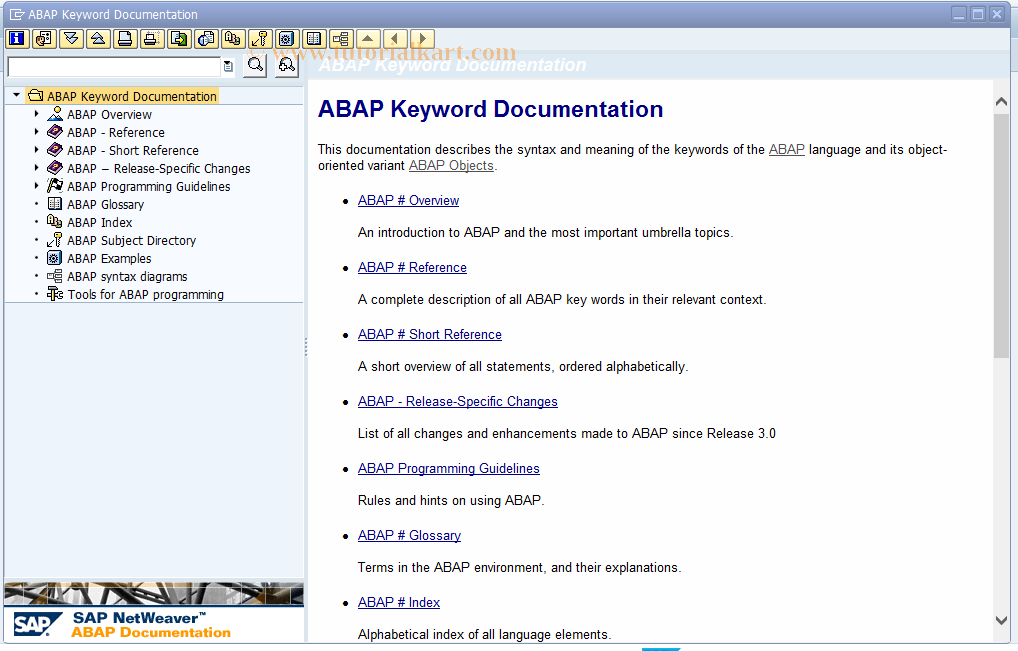Open the ABAP Programming Guidelines content link
This screenshot has height=651, width=1018.
click(x=449, y=468)
